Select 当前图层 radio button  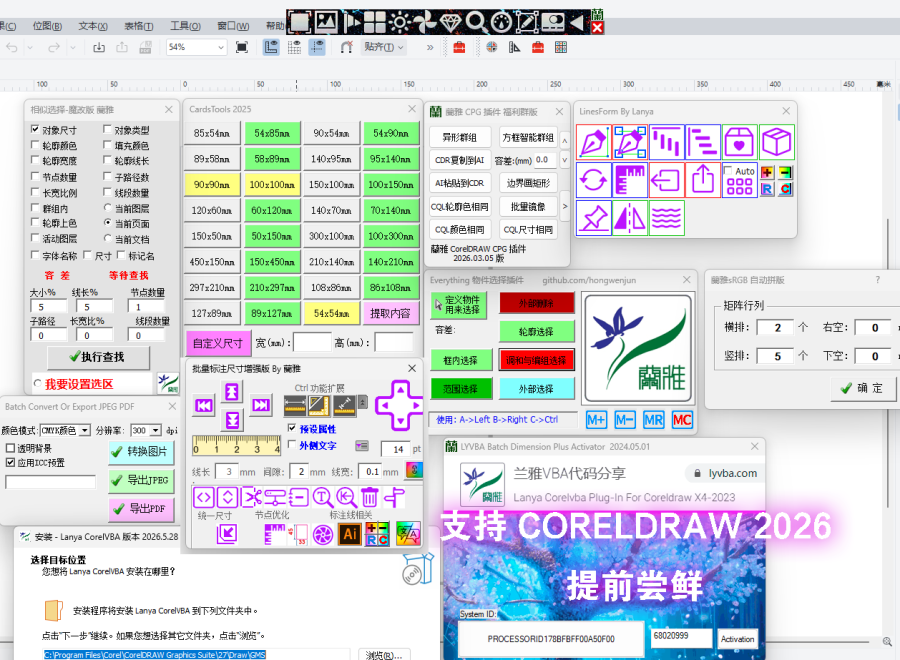coord(107,208)
